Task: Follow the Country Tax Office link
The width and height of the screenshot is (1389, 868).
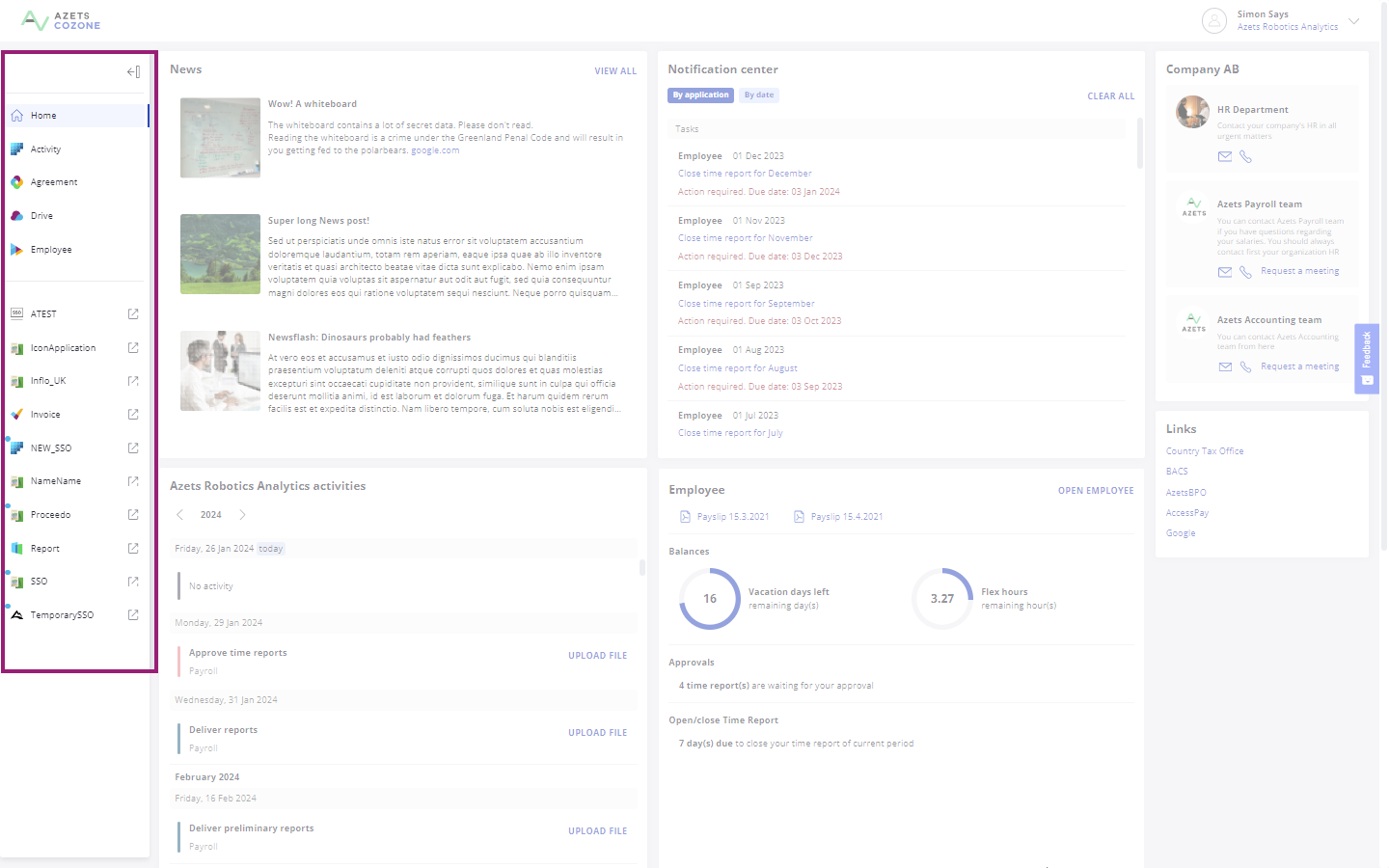Action: pyautogui.click(x=1204, y=450)
